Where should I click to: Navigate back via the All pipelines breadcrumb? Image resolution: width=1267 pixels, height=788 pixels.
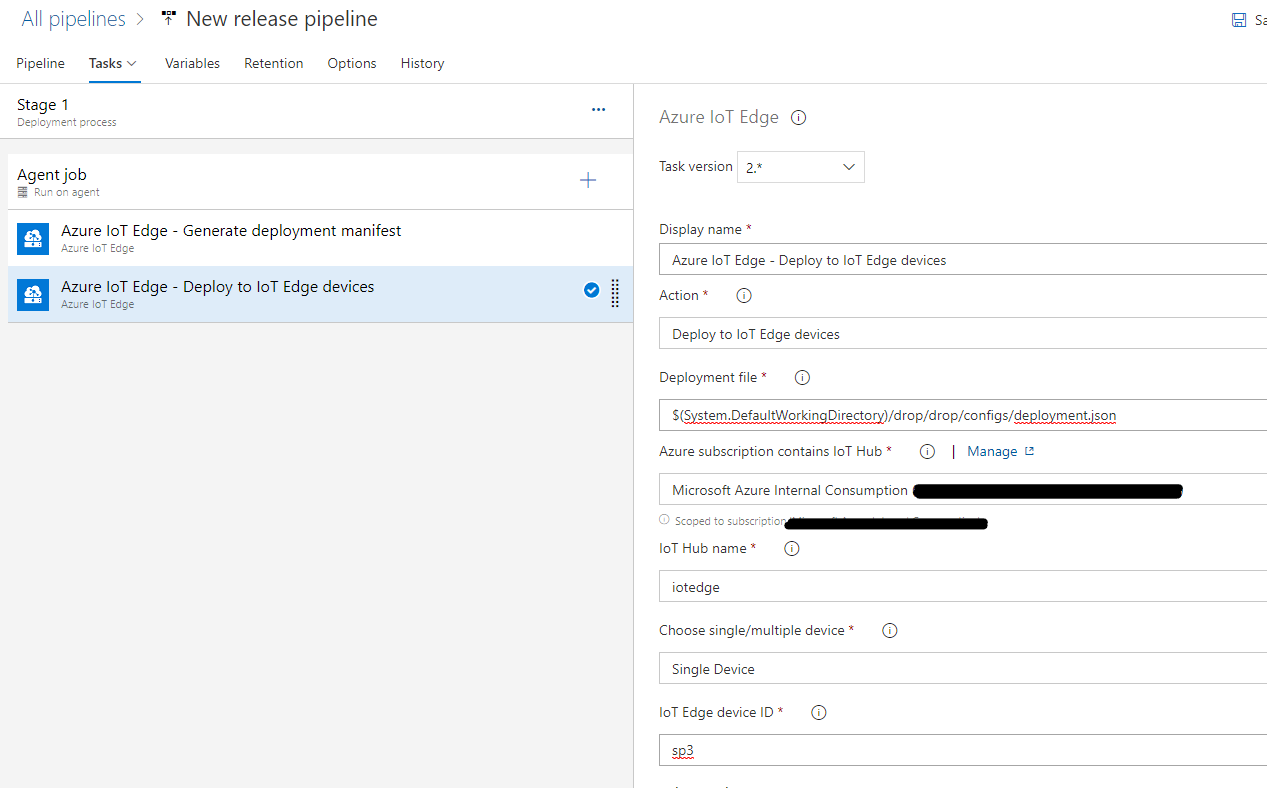click(x=72, y=18)
